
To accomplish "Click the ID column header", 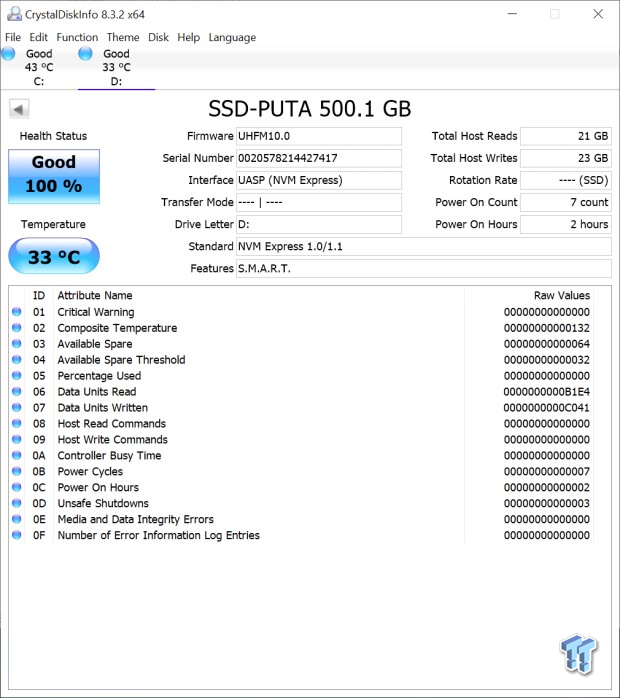I will tap(39, 296).
